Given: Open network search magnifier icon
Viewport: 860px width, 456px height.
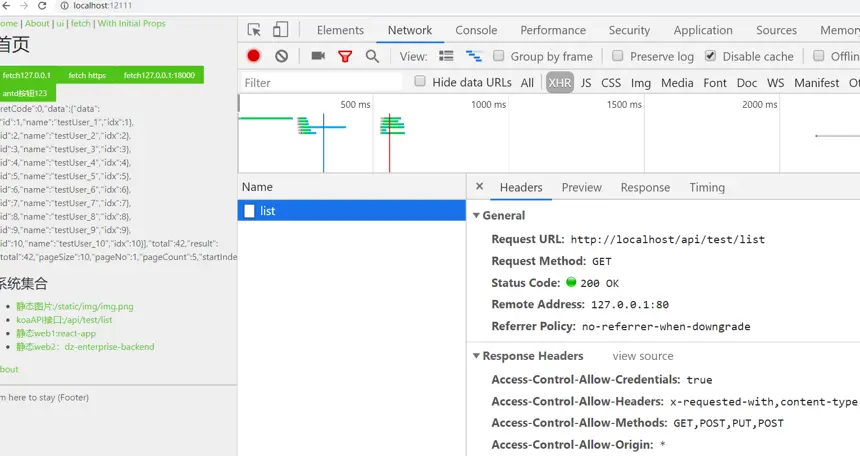Looking at the screenshot, I should pos(372,57).
